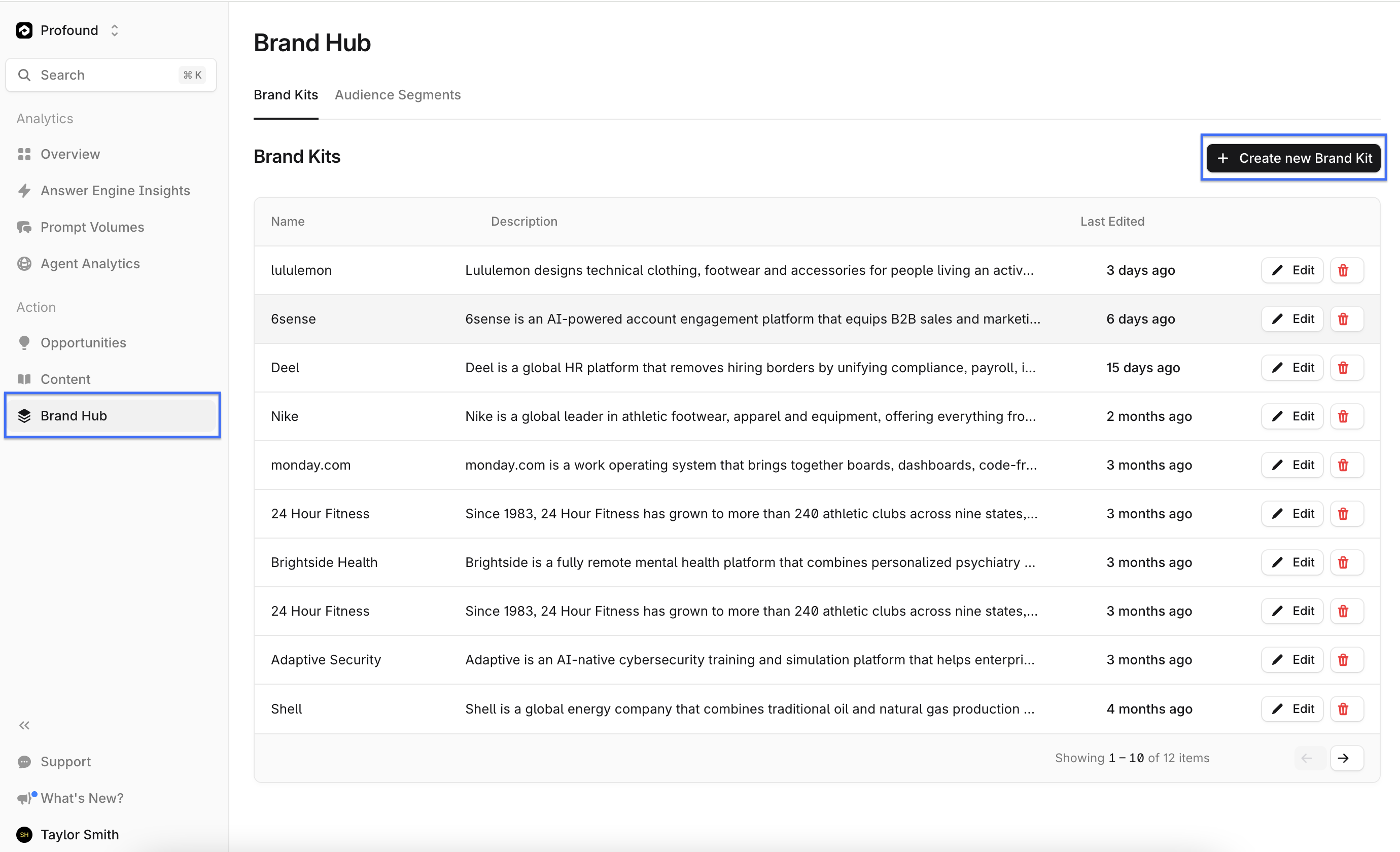The height and width of the screenshot is (852, 1400).
Task: Edit the Nike brand kit
Action: pos(1292,416)
